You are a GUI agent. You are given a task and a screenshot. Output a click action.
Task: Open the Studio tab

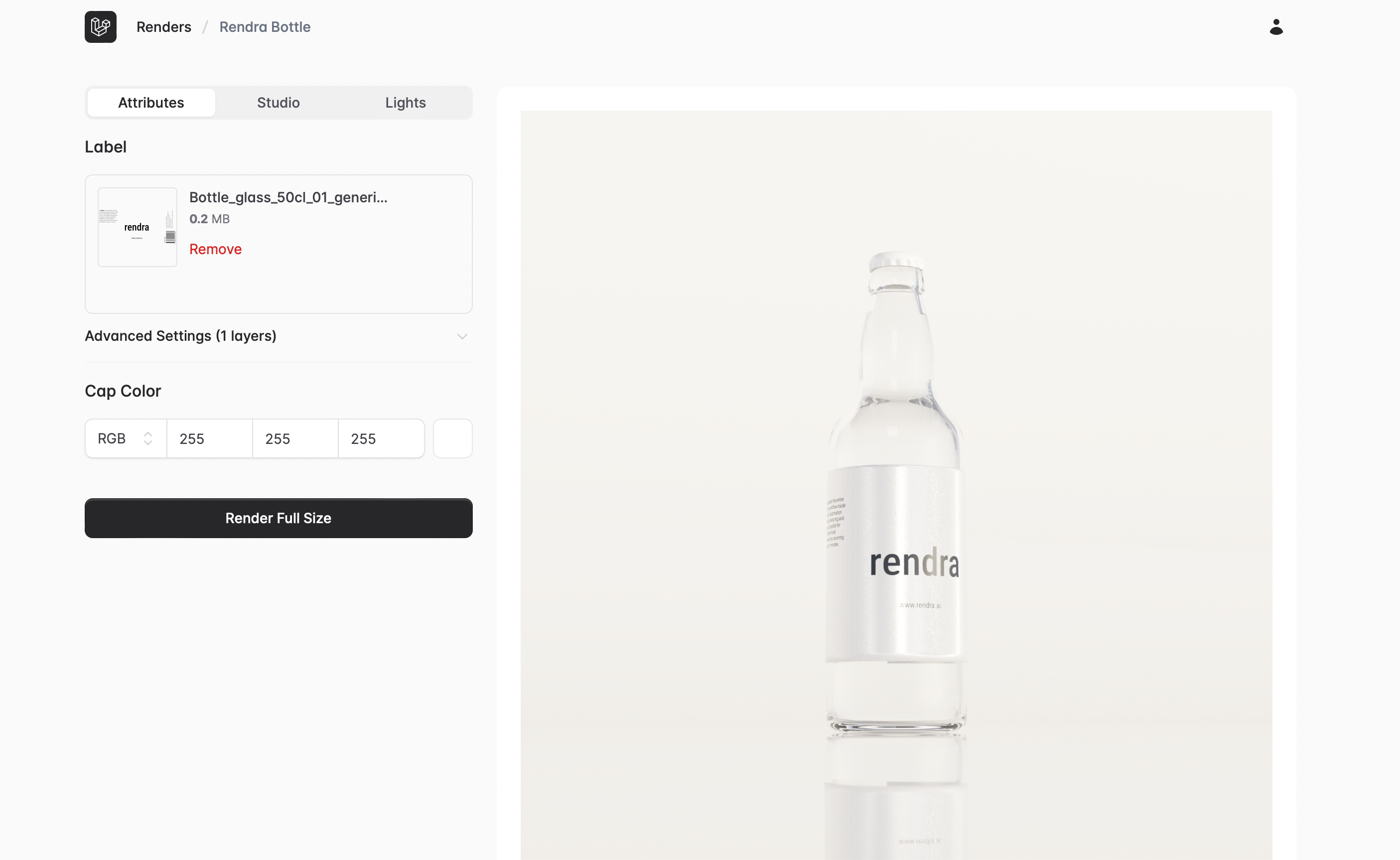click(278, 103)
